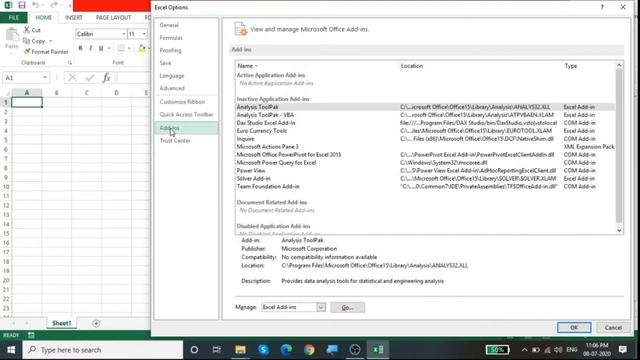Click the formula bar Cancel X icon

coord(72,78)
